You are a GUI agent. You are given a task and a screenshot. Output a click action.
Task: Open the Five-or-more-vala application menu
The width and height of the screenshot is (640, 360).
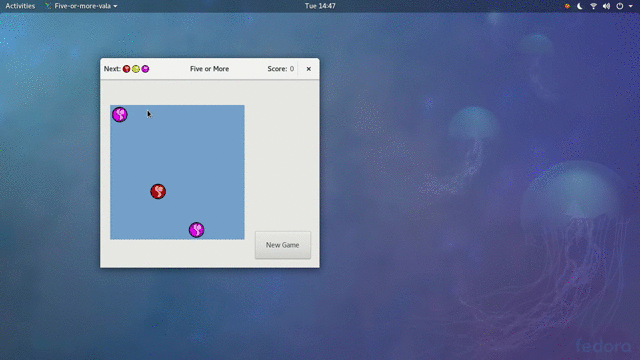click(81, 6)
